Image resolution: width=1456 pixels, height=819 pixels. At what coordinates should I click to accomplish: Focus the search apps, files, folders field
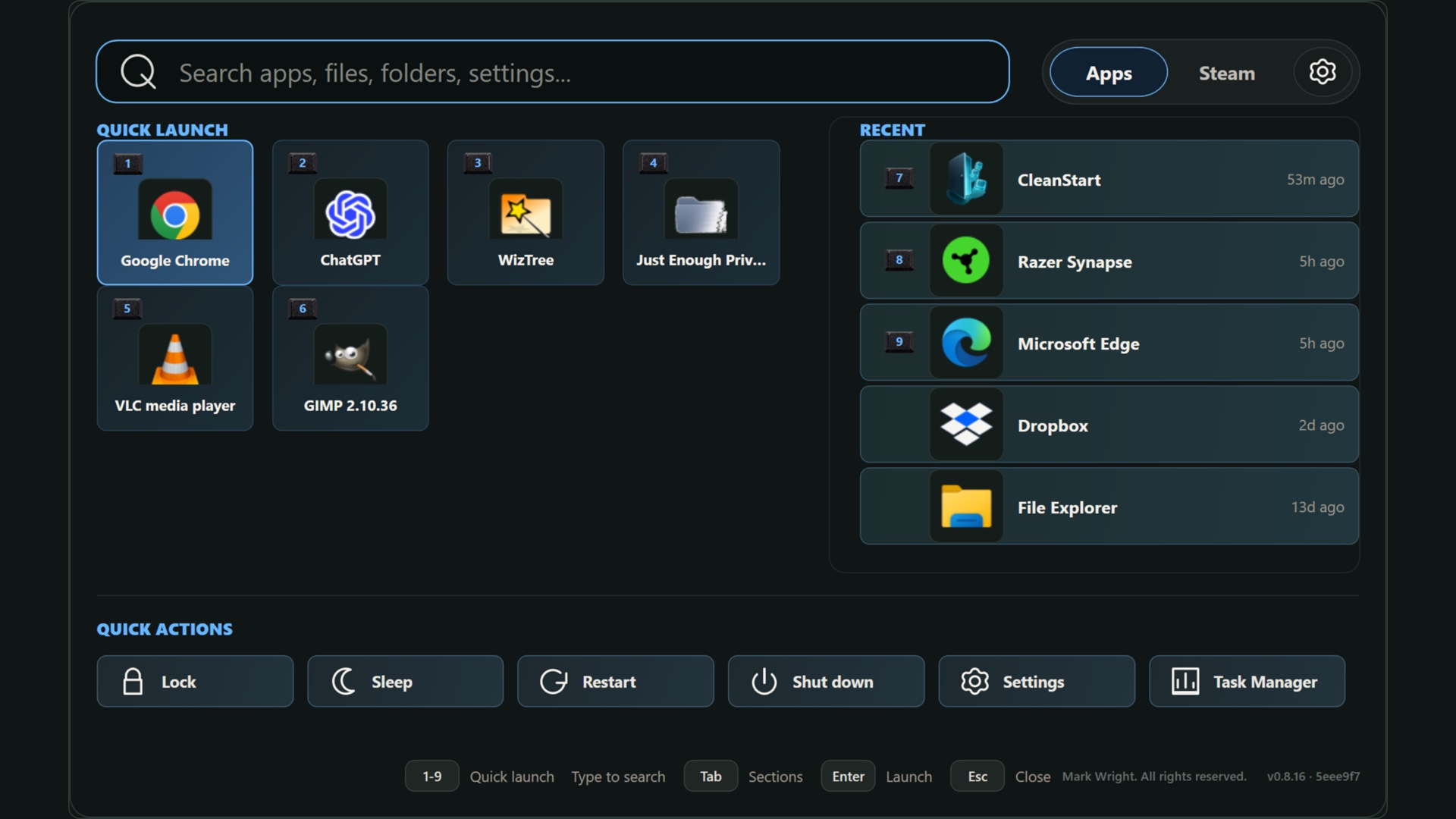click(x=553, y=72)
